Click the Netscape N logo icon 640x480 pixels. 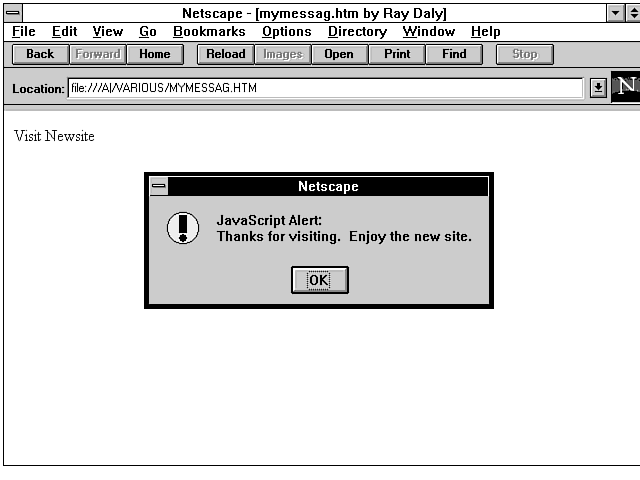tap(626, 87)
